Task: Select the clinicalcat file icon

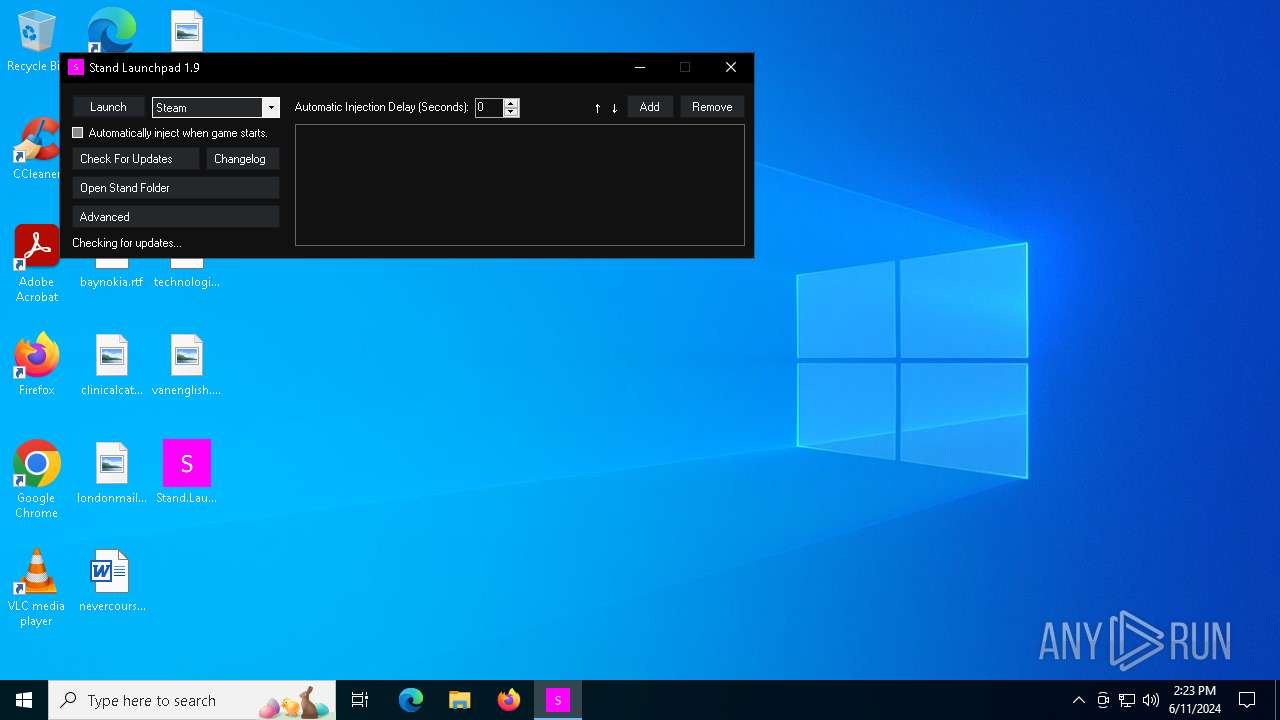Action: 112,365
